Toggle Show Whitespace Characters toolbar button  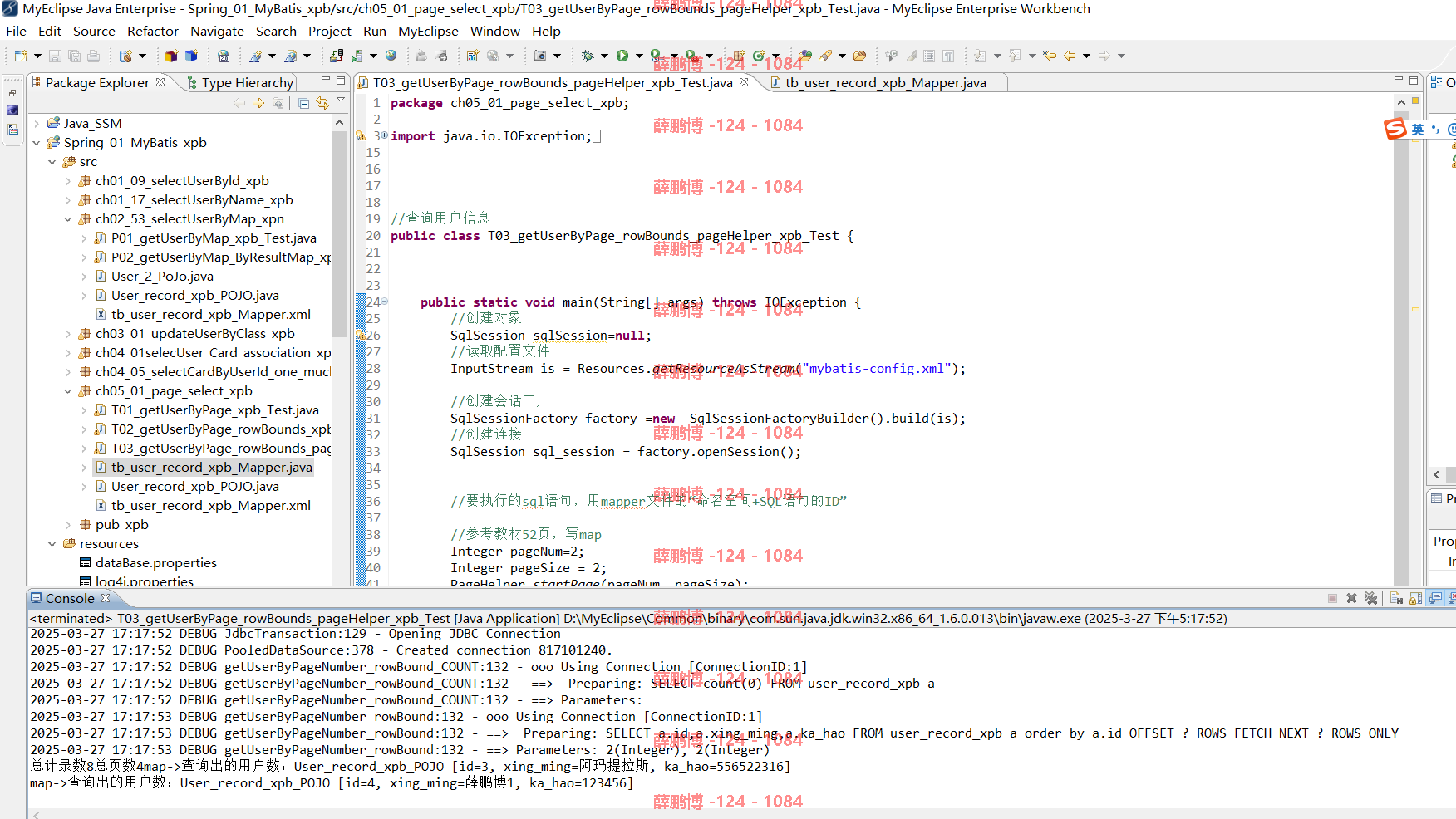pyautogui.click(x=948, y=56)
